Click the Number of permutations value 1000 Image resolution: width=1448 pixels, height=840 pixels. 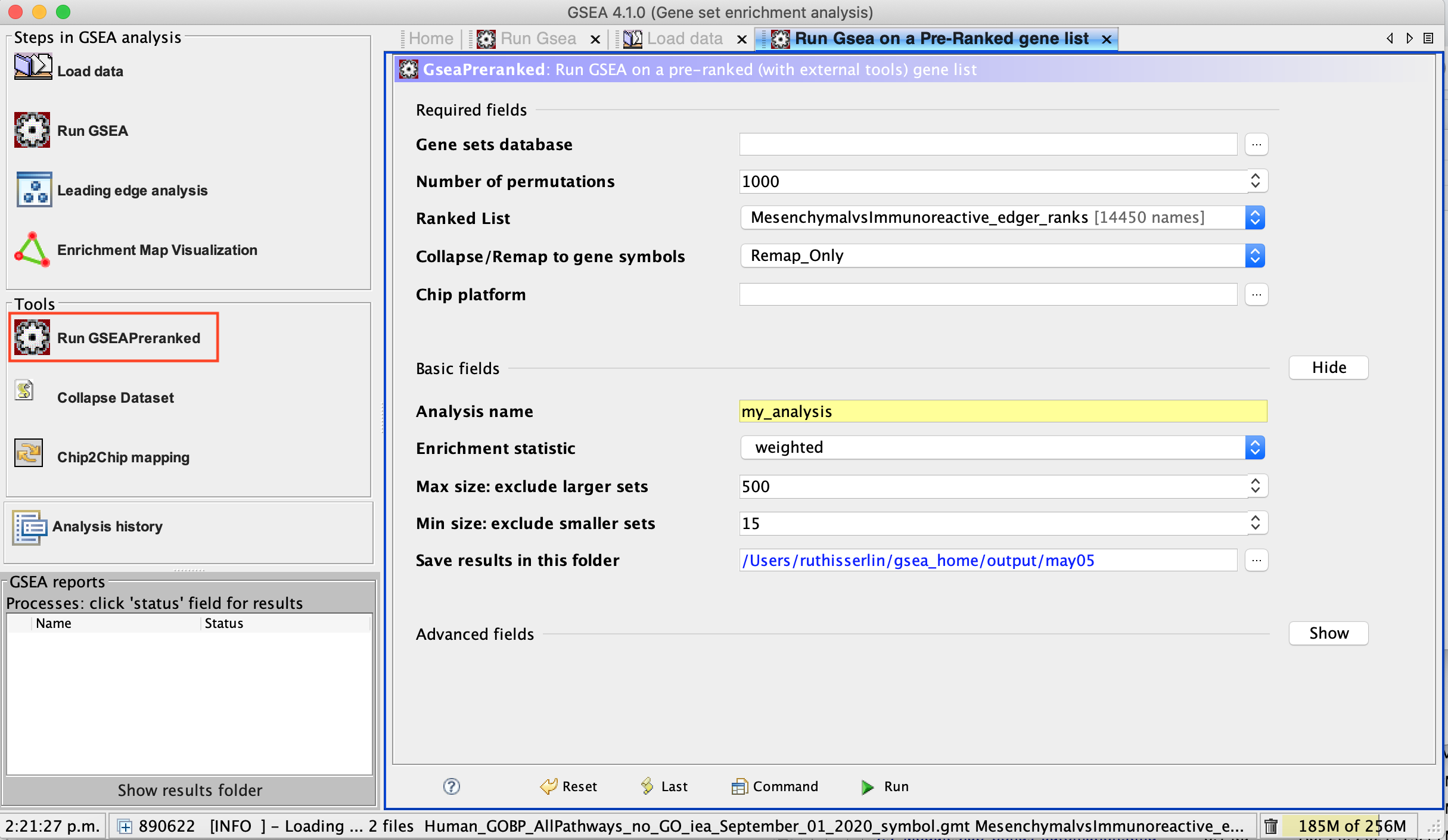pos(760,181)
